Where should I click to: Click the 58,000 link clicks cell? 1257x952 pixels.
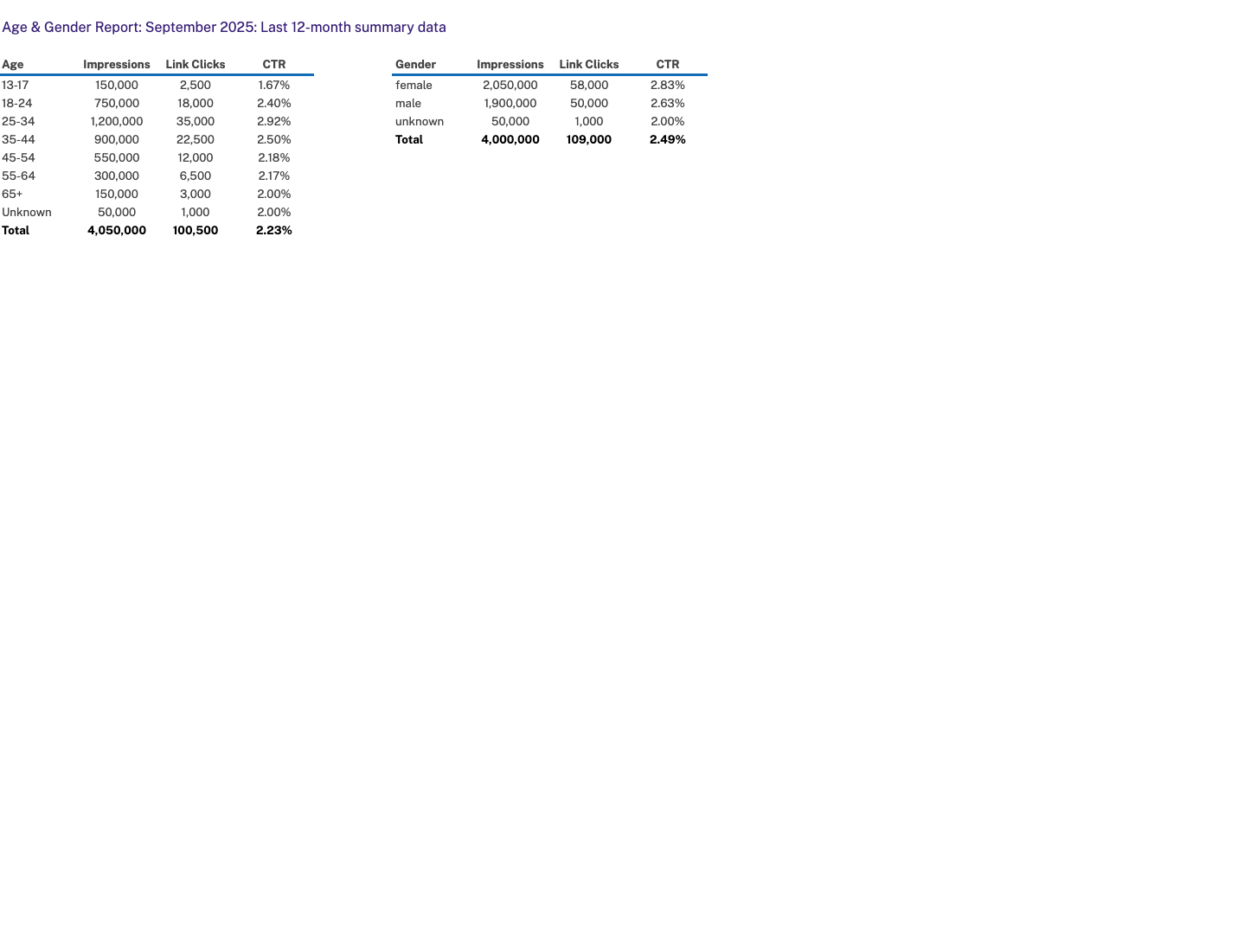tap(589, 86)
